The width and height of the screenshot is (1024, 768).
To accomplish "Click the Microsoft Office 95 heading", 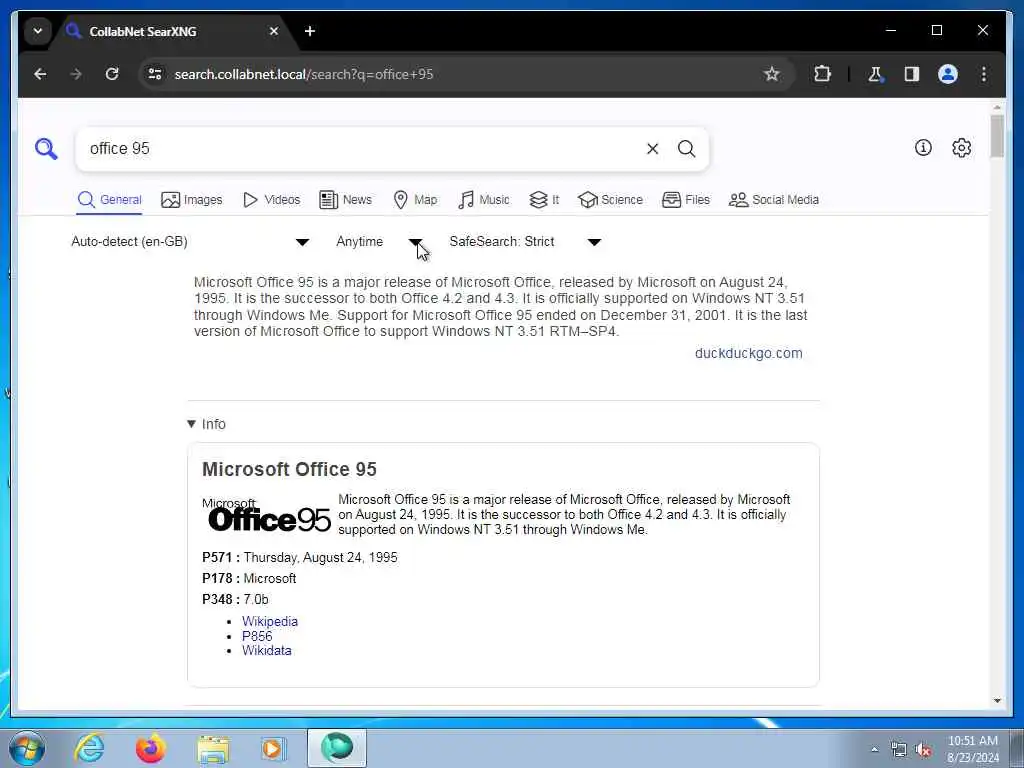I will (x=289, y=469).
